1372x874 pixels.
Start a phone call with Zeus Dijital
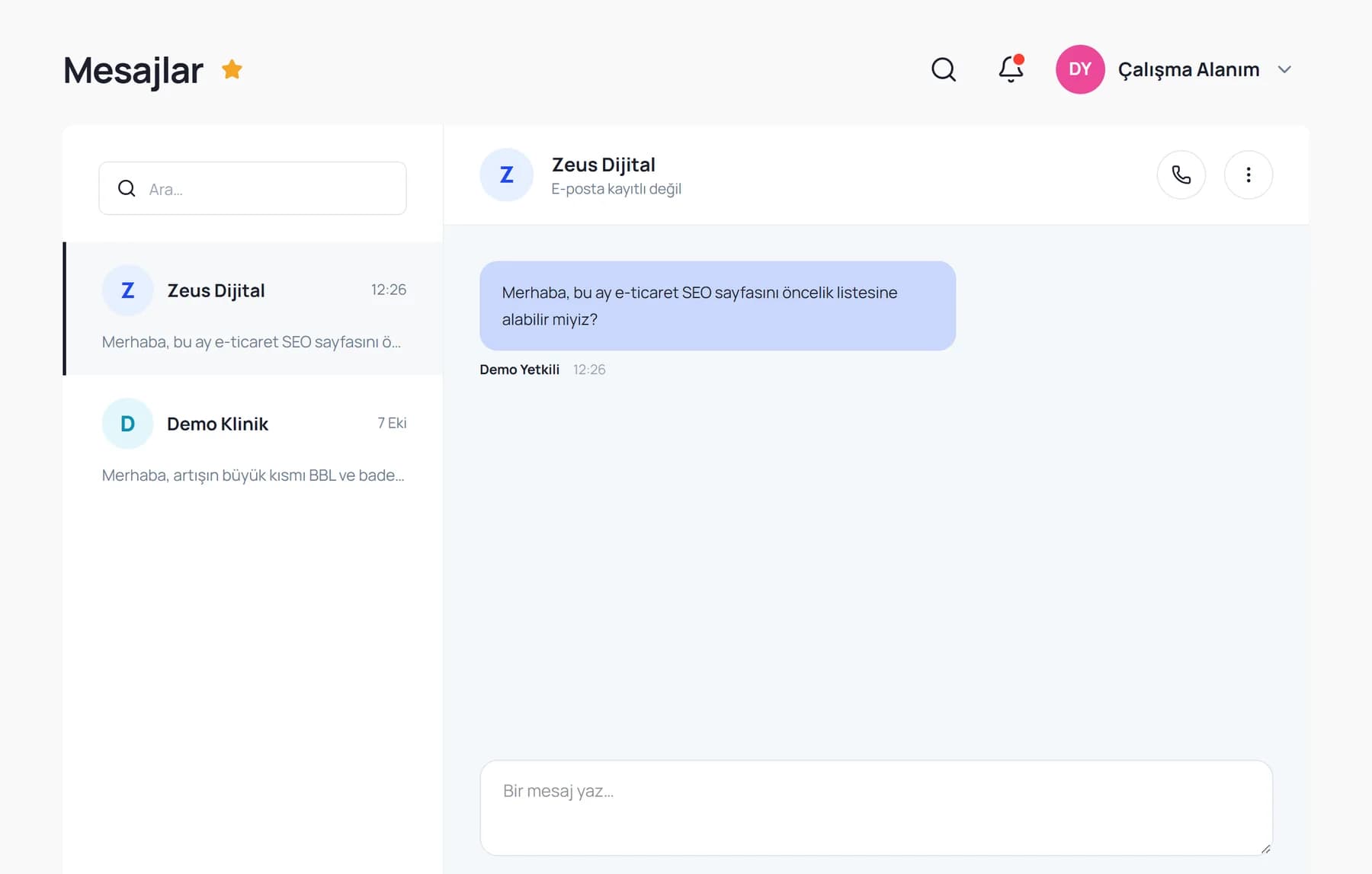pos(1181,174)
